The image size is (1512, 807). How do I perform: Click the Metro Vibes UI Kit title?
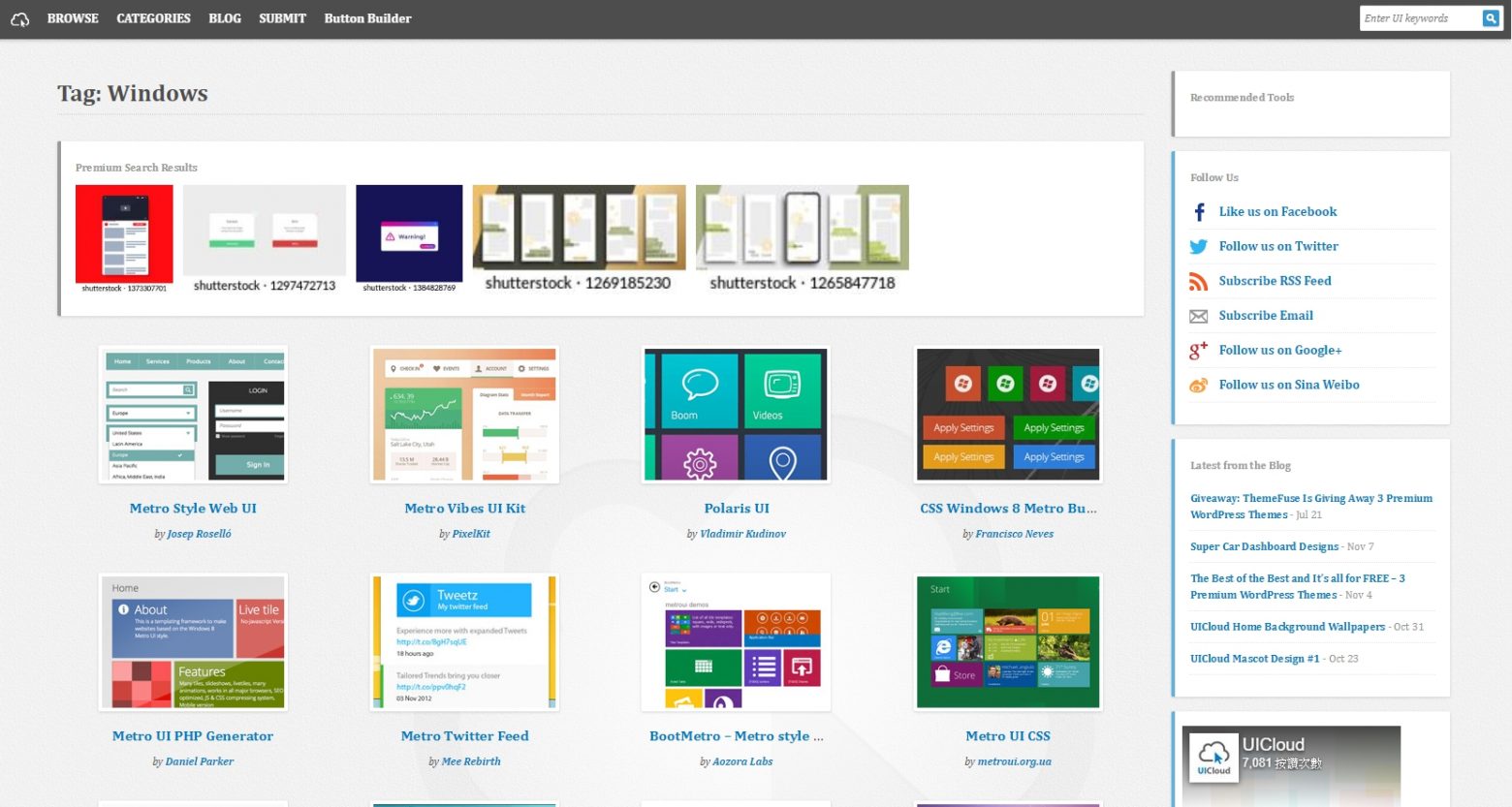pos(465,509)
